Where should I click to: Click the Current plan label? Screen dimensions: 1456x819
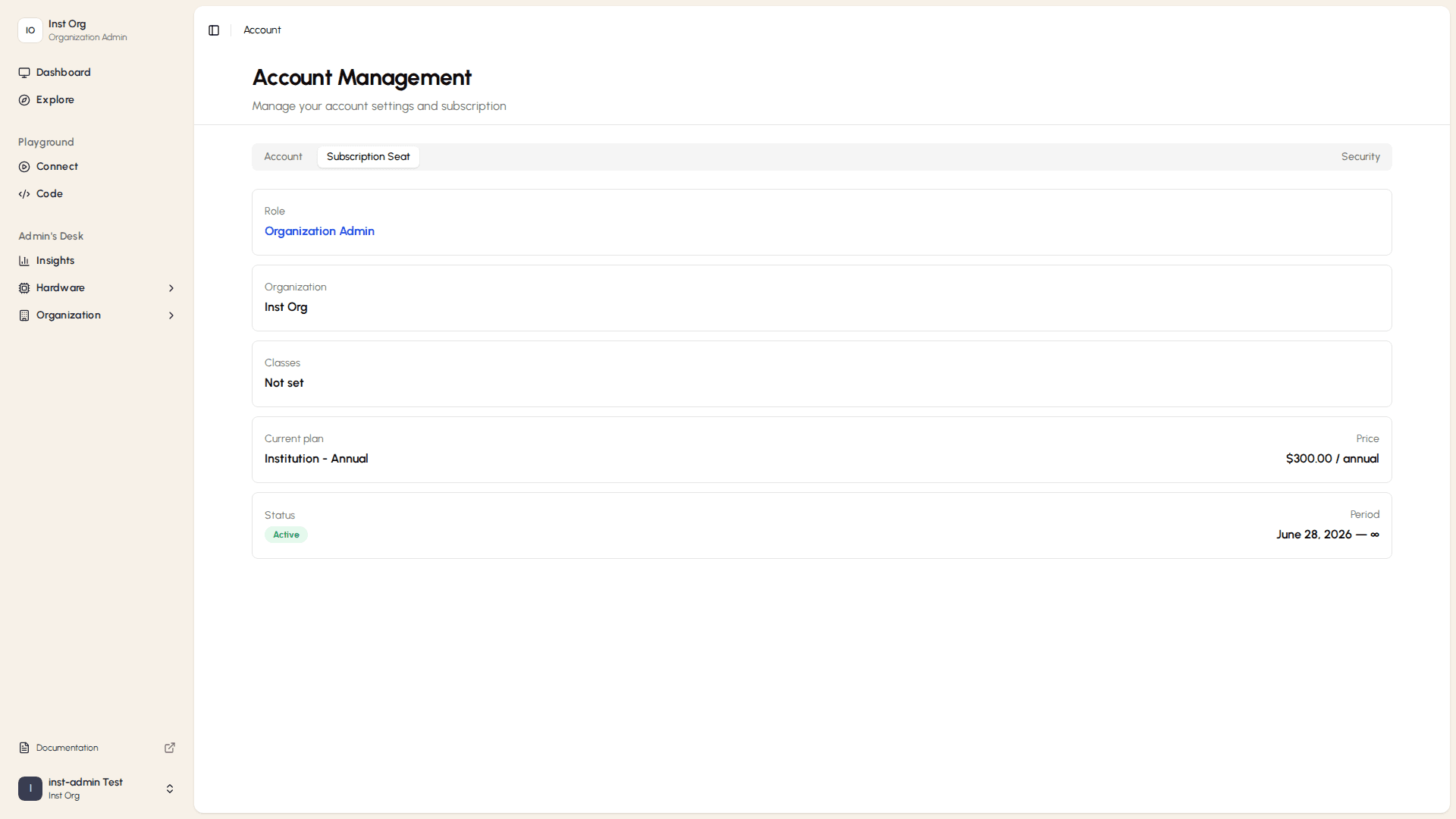294,439
